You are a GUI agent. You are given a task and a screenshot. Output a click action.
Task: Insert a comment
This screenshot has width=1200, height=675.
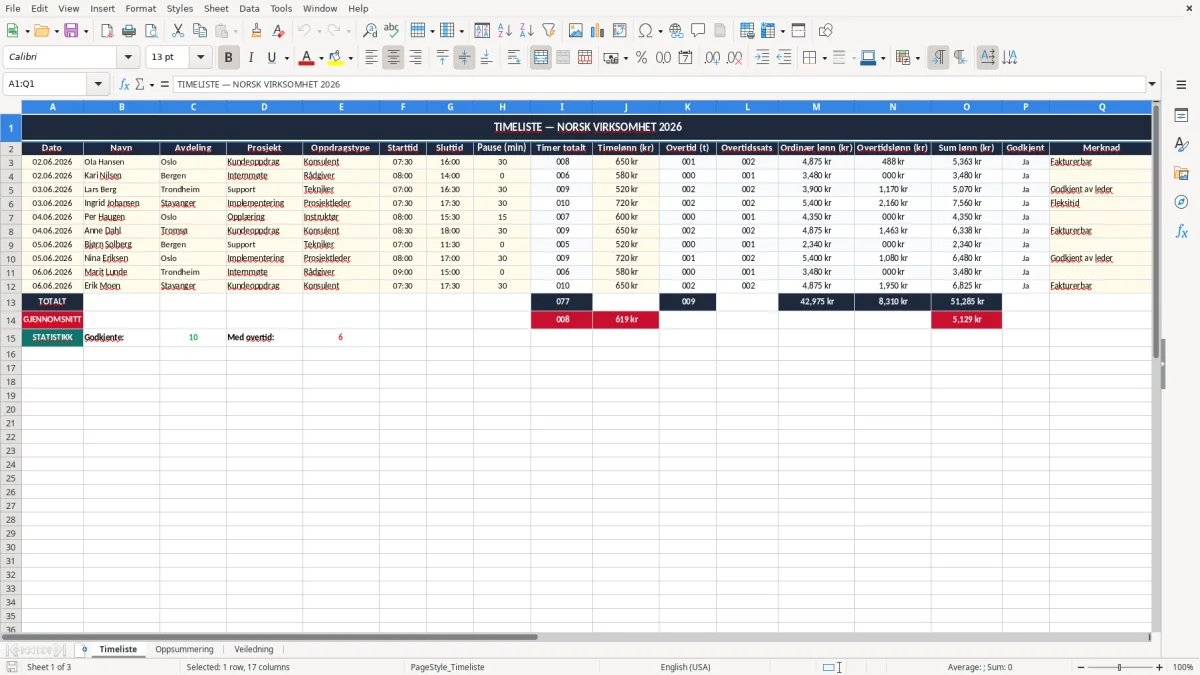(x=698, y=31)
